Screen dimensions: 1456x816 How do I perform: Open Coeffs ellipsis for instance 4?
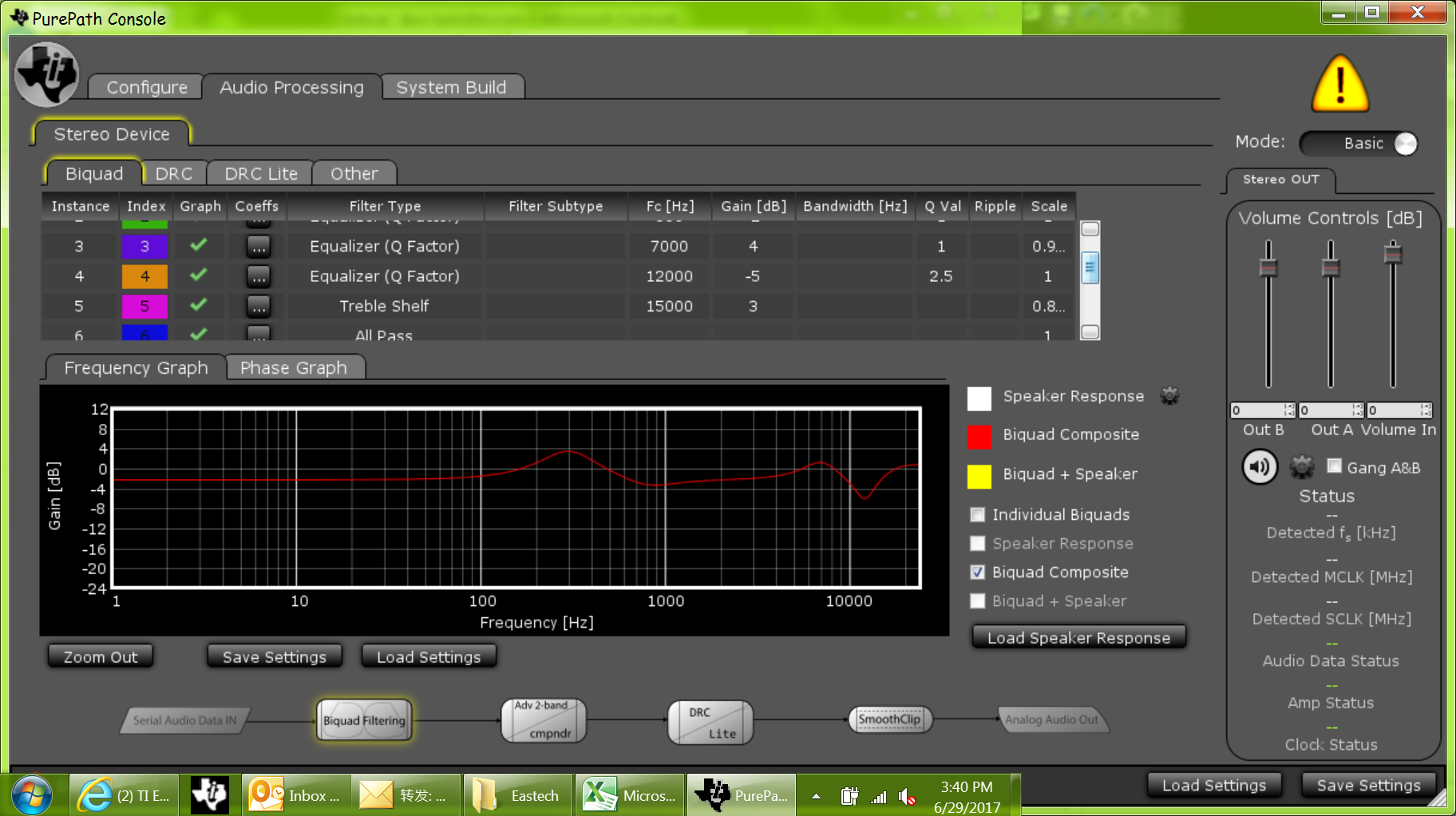258,276
